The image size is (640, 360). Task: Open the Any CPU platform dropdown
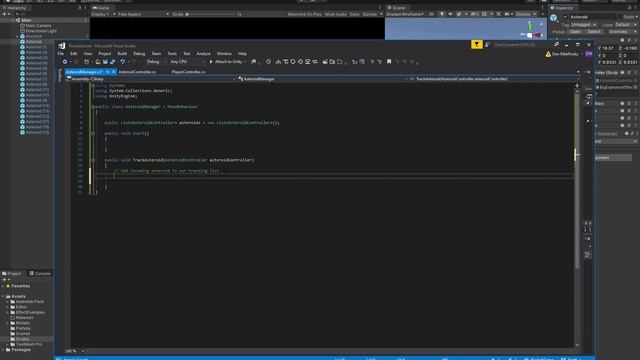click(x=187, y=62)
